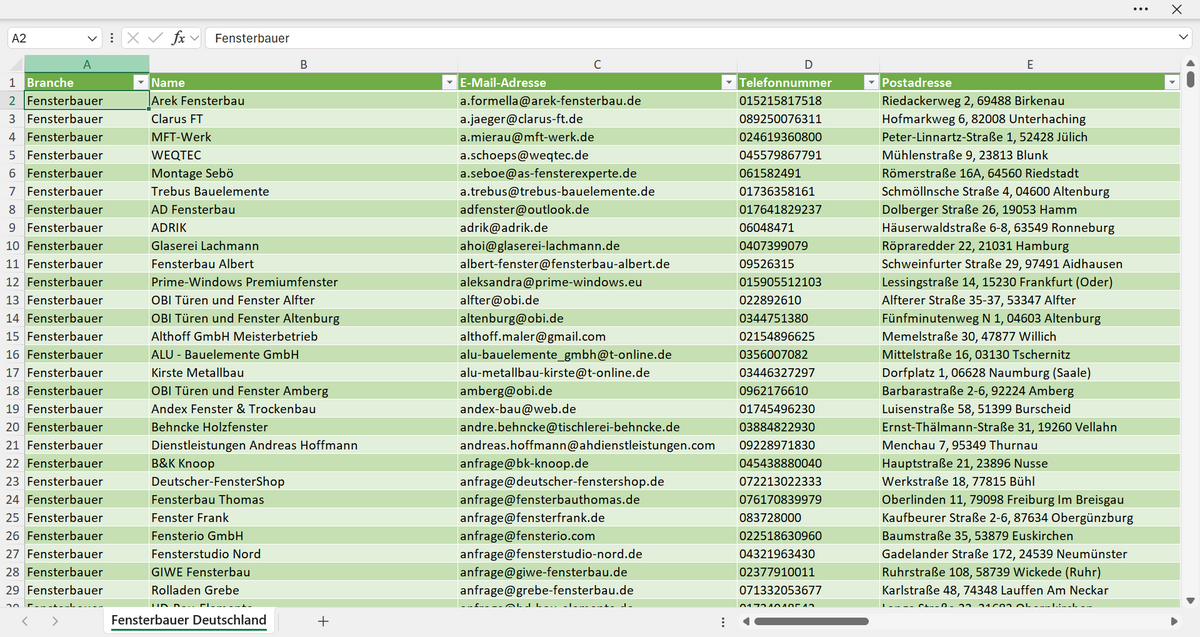Go to next sheet arrow

tap(54, 621)
